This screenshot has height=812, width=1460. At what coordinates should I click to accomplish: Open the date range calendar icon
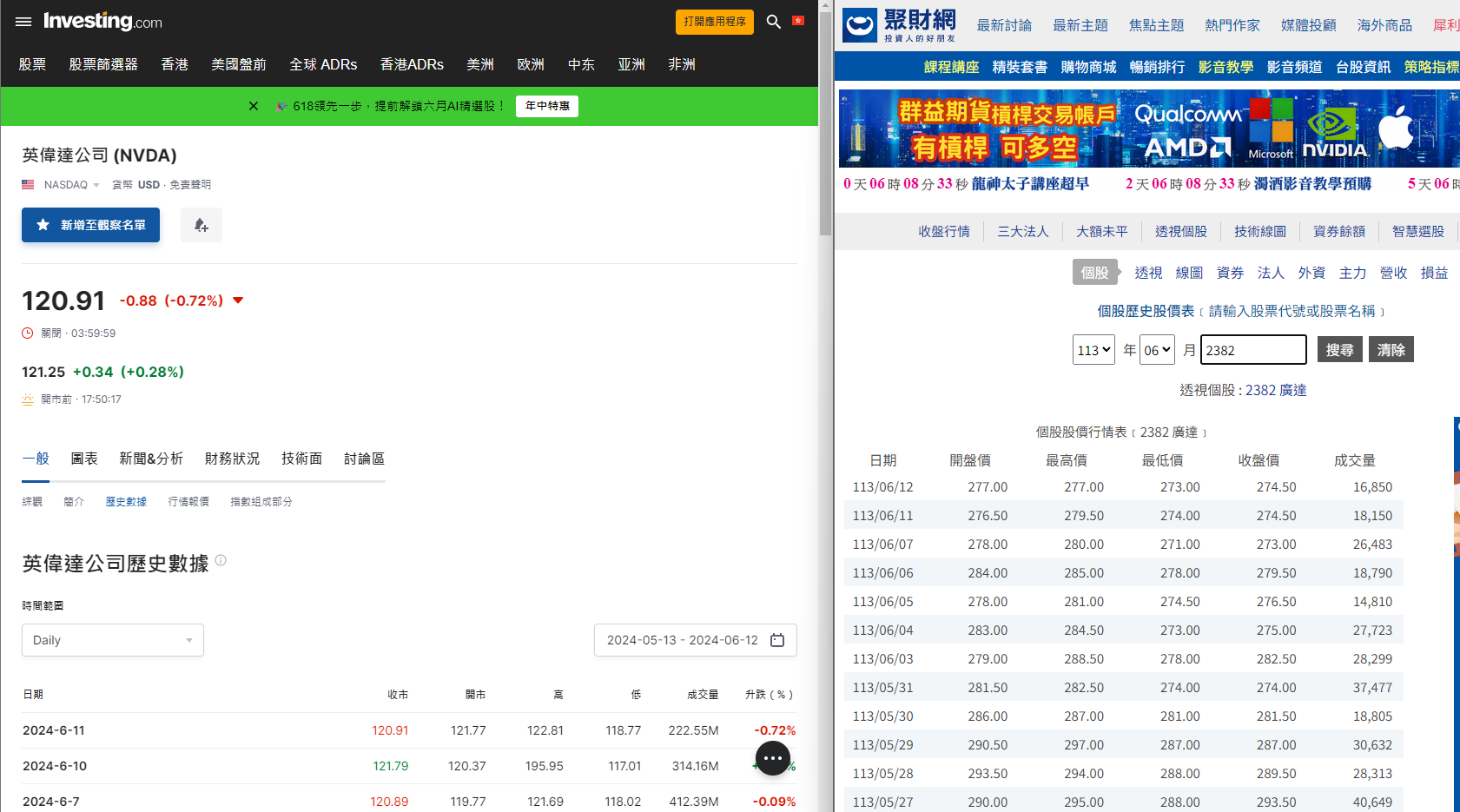(777, 640)
